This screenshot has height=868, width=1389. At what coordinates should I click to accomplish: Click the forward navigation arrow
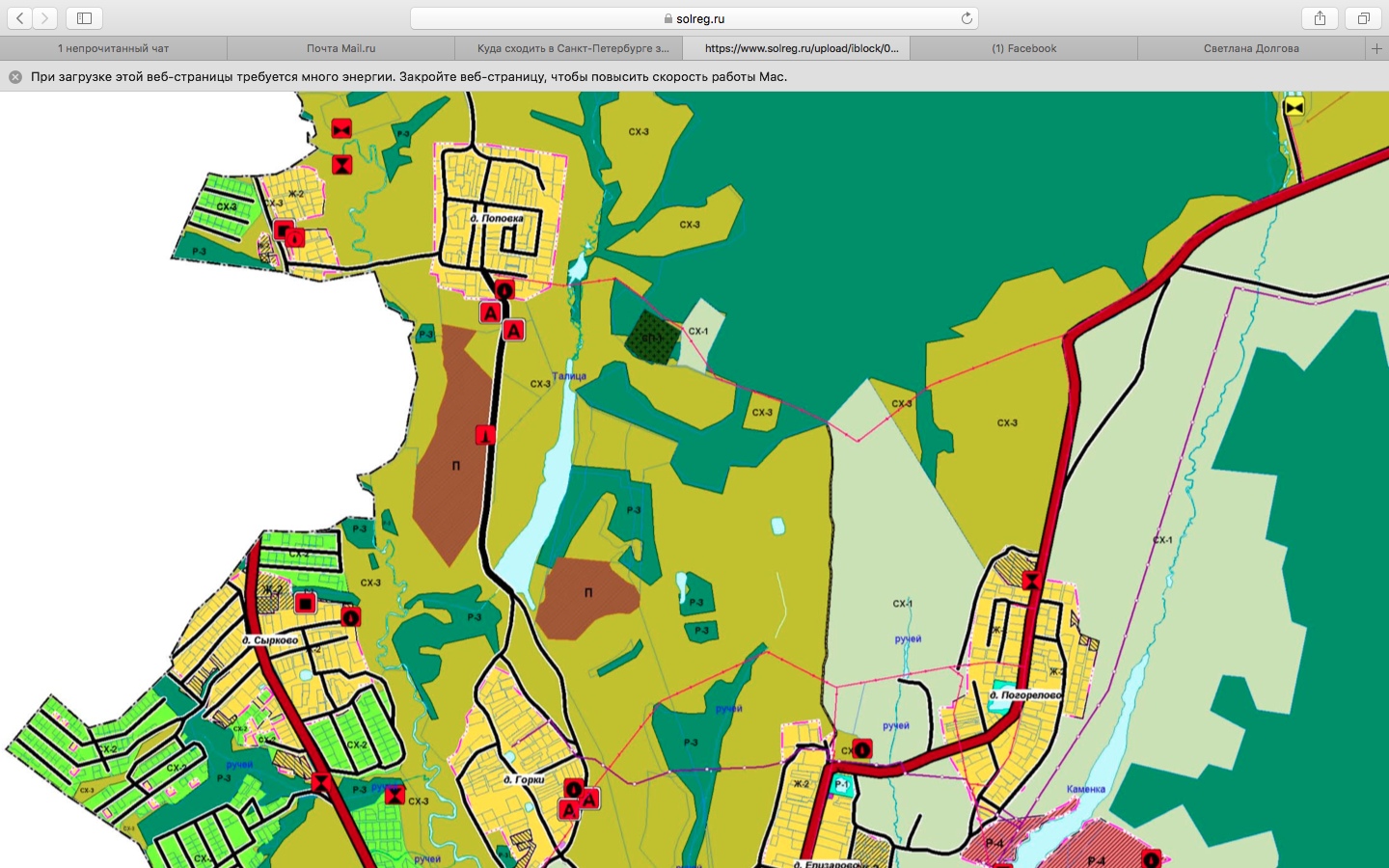tap(45, 18)
